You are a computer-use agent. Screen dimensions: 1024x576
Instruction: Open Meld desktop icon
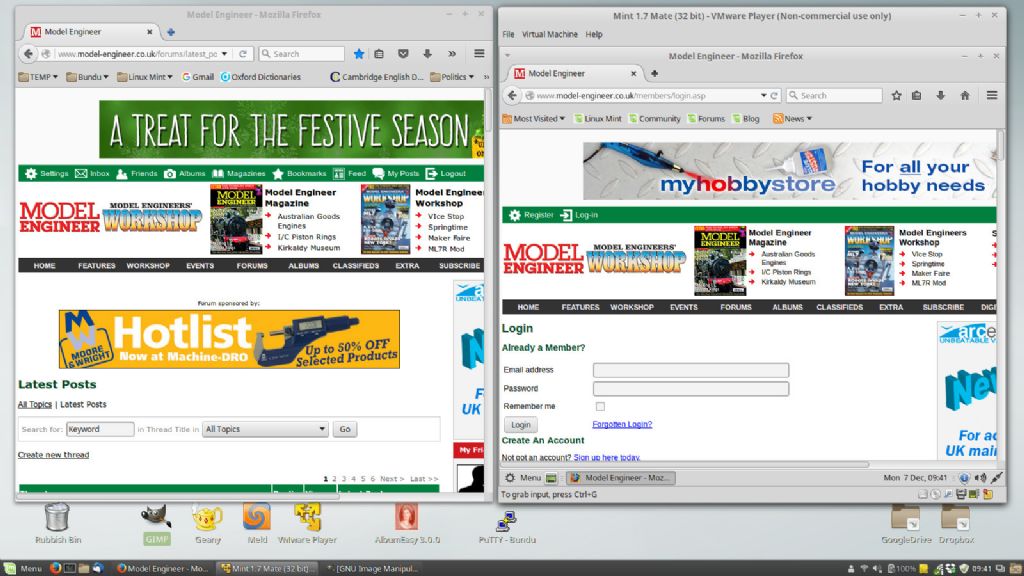(x=257, y=524)
